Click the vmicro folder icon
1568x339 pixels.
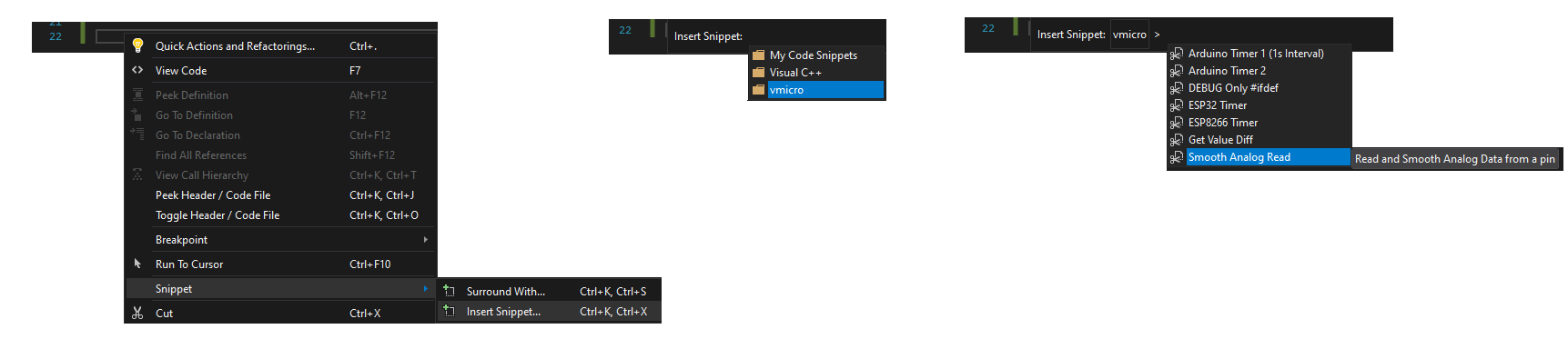[x=758, y=90]
